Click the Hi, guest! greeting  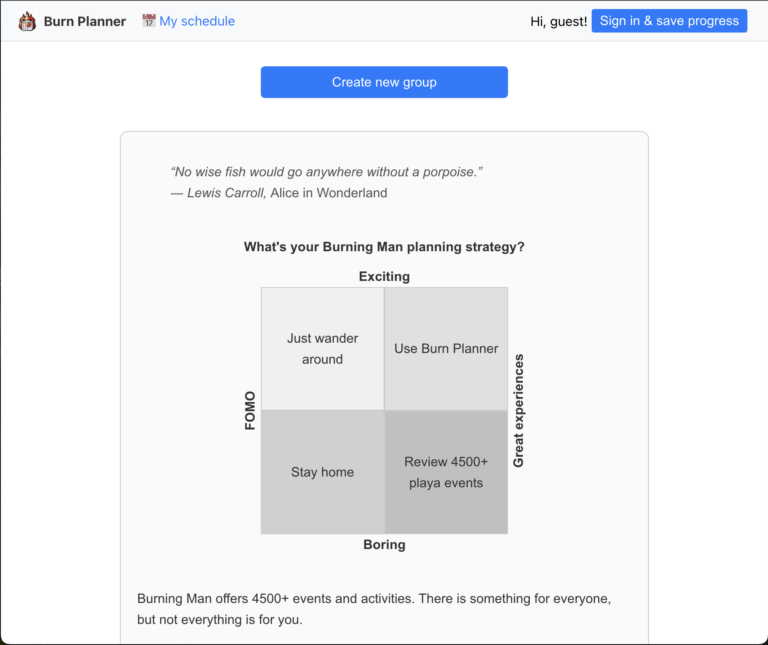point(559,21)
